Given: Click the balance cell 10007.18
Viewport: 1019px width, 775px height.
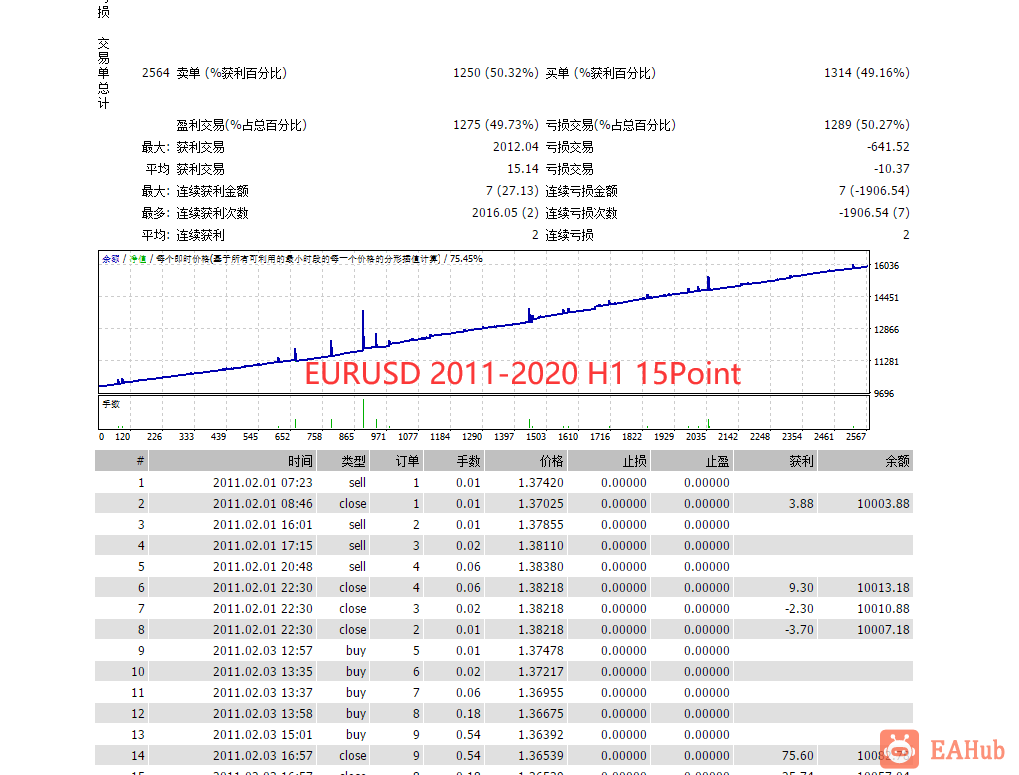Looking at the screenshot, I should click(x=883, y=629).
